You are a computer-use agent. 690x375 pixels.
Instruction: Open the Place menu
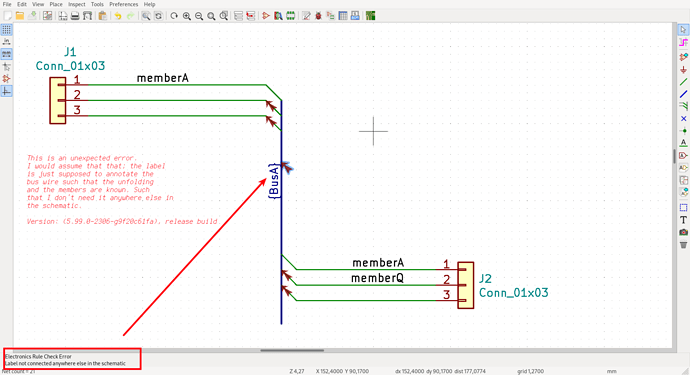(56, 4)
